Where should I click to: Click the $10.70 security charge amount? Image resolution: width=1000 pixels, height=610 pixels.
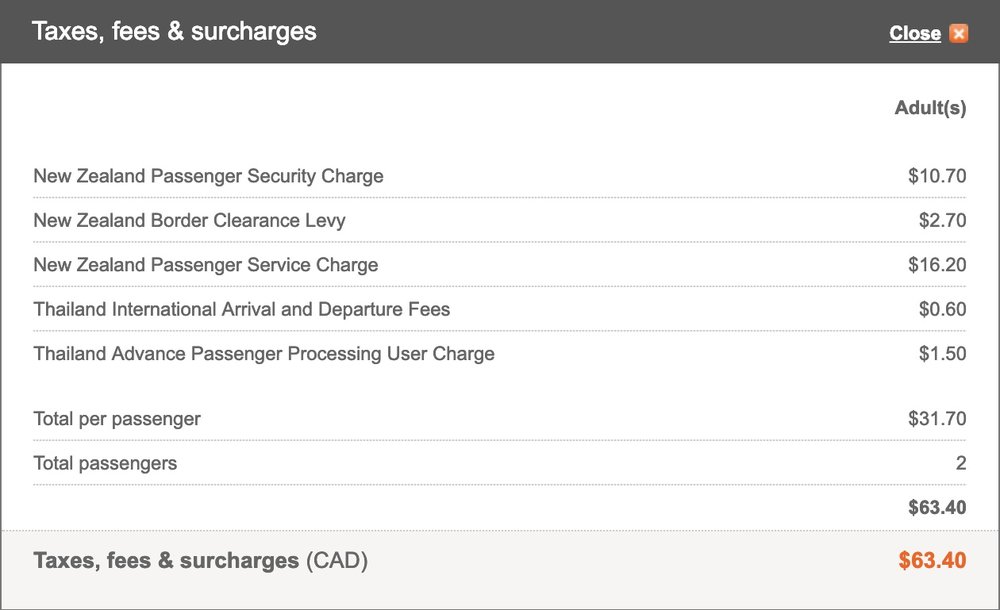pos(937,176)
